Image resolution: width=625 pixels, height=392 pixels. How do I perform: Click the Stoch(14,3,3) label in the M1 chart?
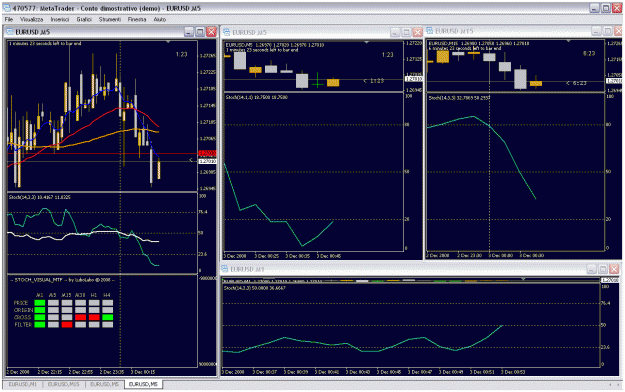(x=254, y=288)
